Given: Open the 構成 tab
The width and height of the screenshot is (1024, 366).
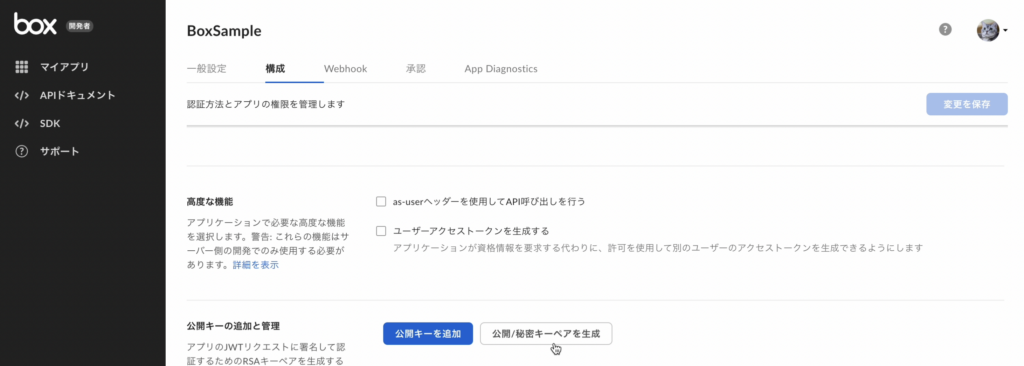Looking at the screenshot, I should (x=275, y=69).
